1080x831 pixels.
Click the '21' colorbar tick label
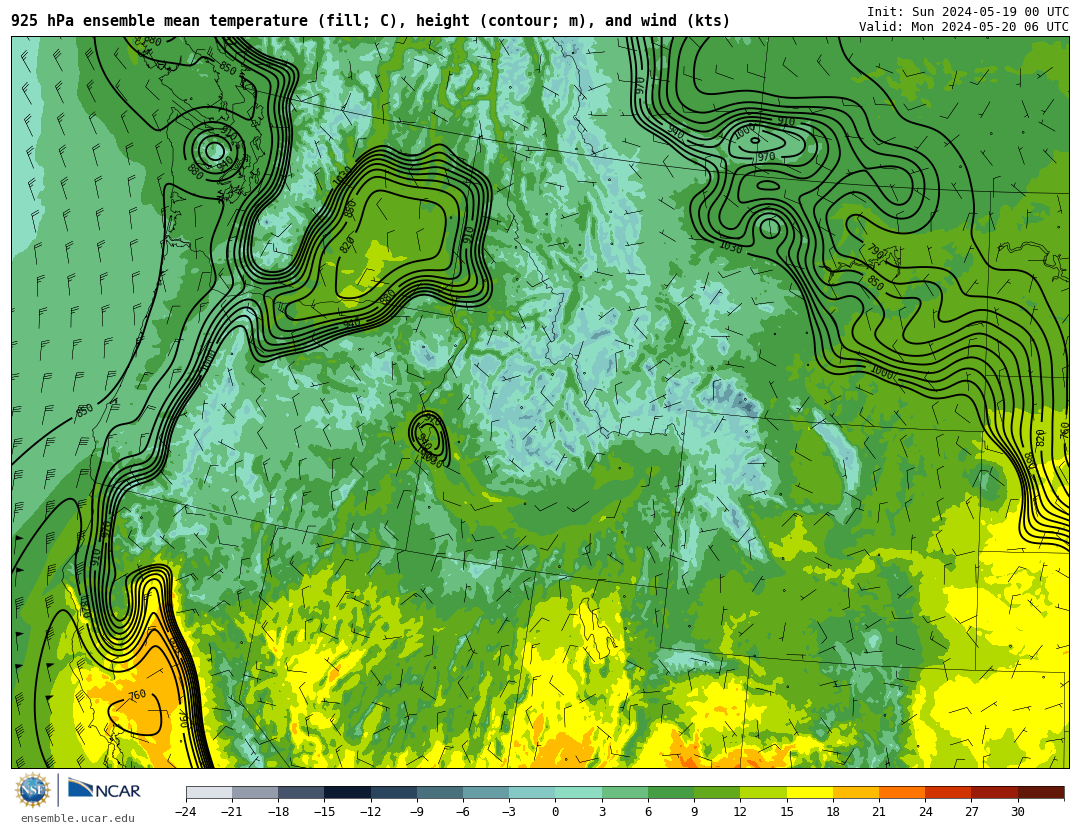[879, 812]
